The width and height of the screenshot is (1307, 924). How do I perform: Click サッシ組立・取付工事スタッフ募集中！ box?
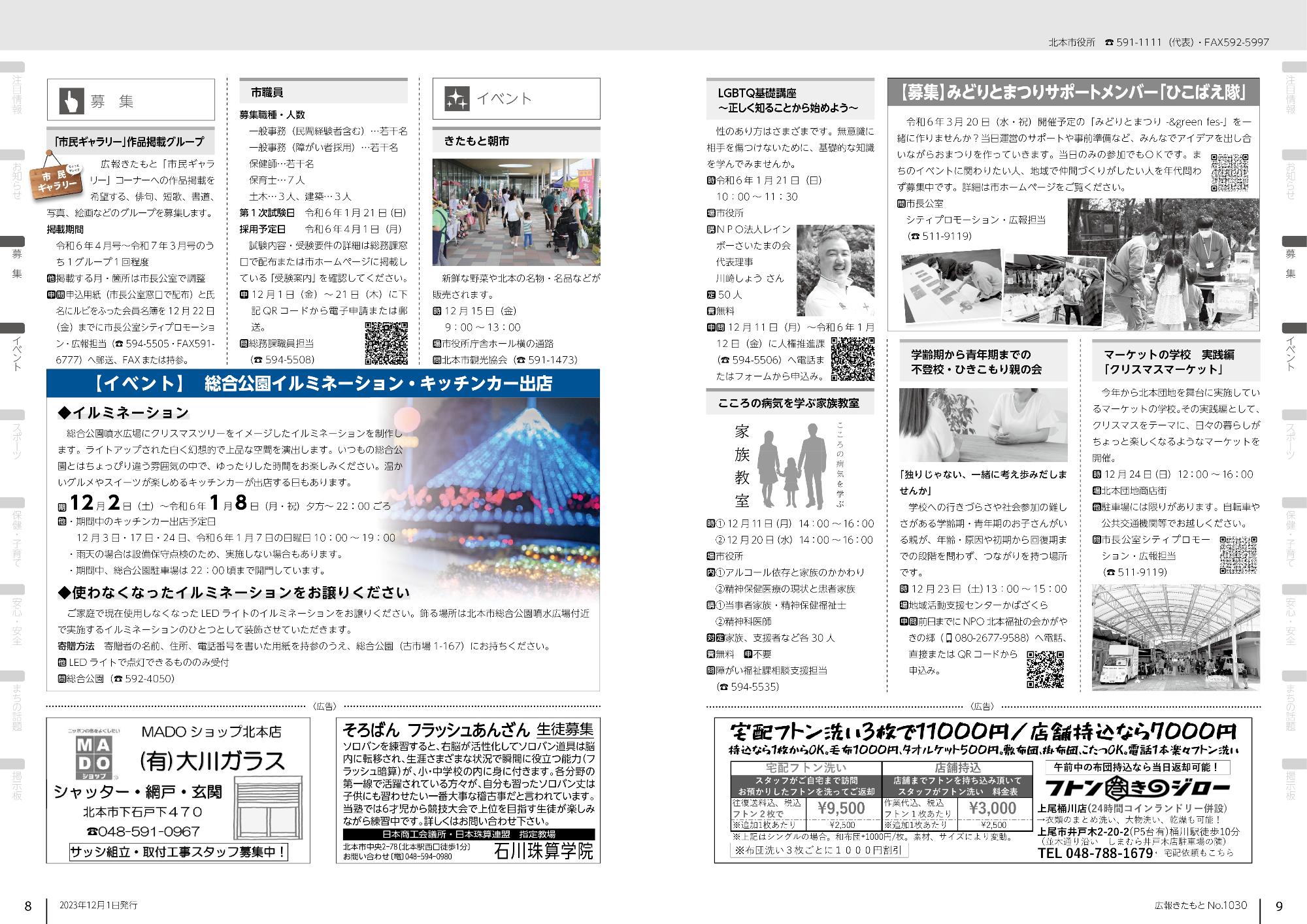(179, 852)
